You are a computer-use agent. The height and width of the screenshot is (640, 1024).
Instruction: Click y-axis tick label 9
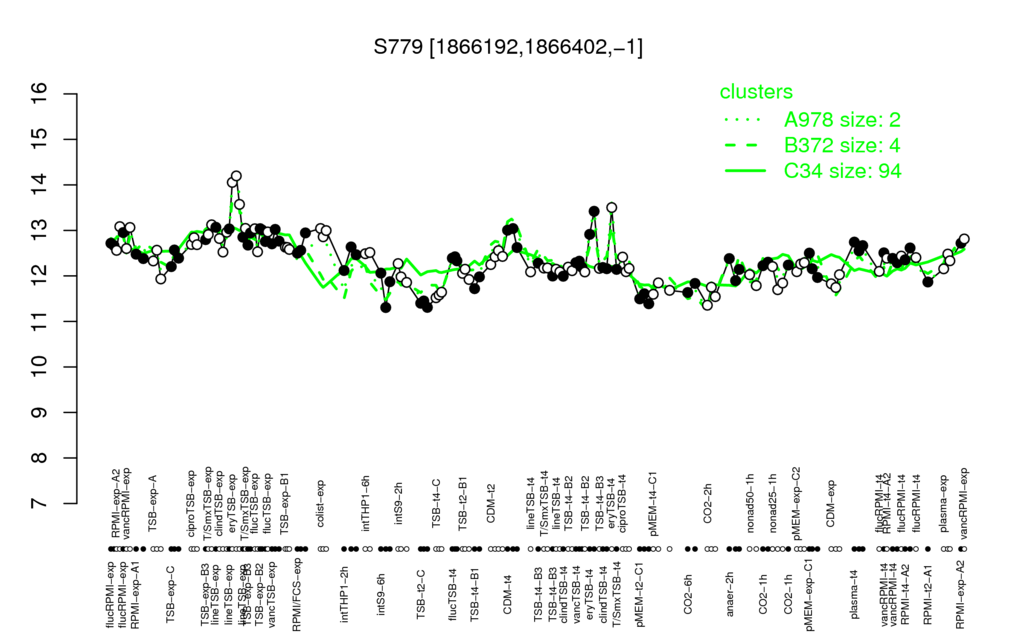40,413
